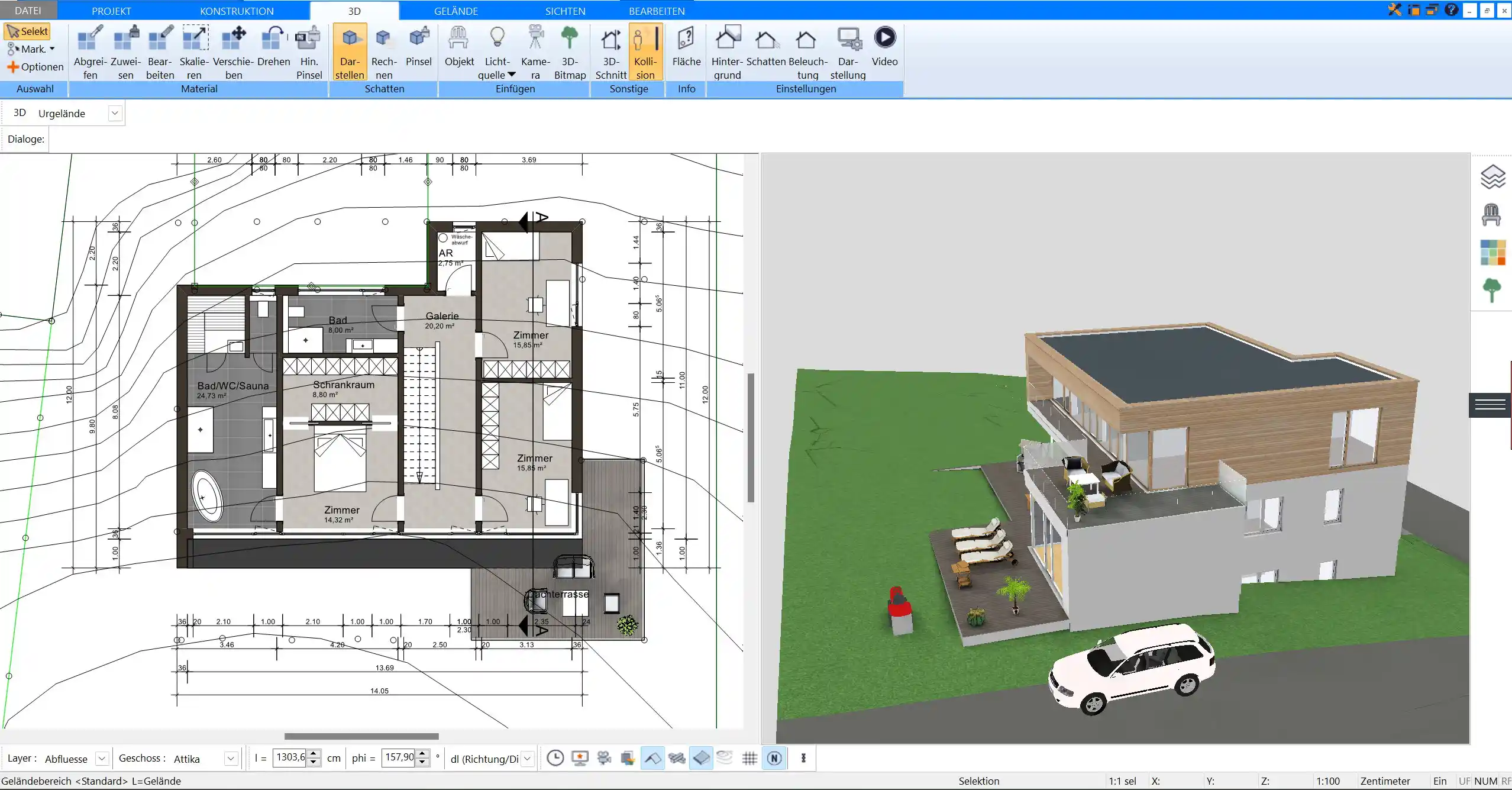The height and width of the screenshot is (790, 1512).
Task: Insert a Kamera into the scene
Action: [535, 52]
